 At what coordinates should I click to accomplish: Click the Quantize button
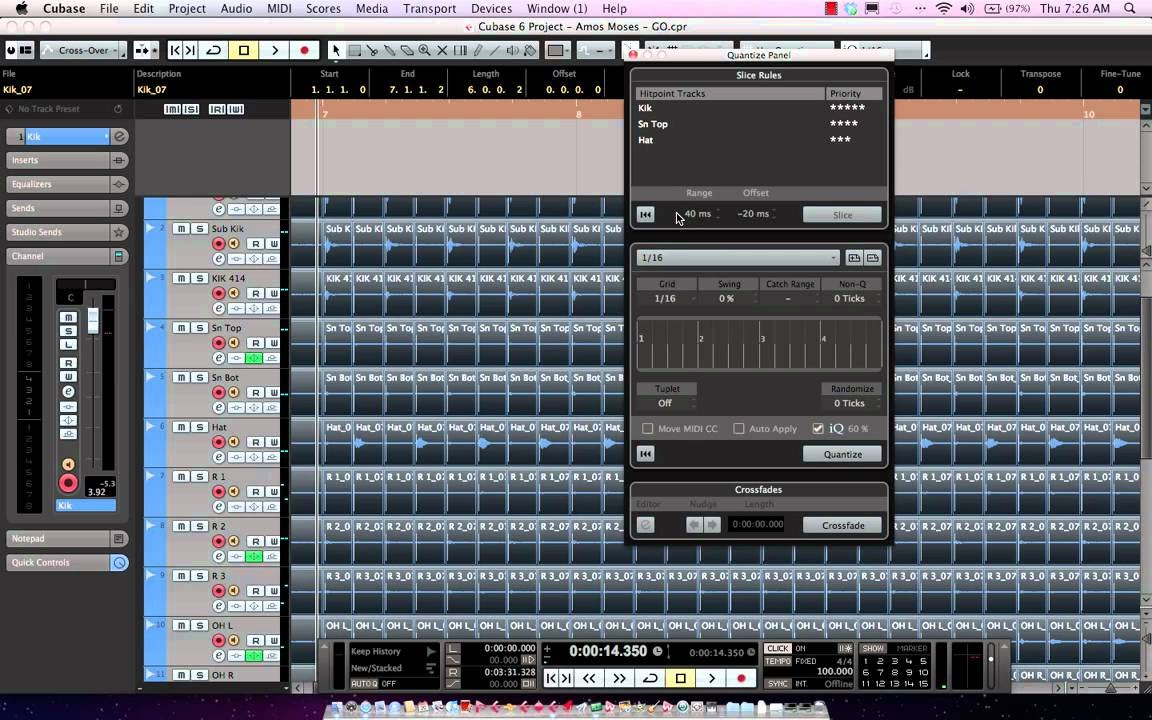point(843,454)
